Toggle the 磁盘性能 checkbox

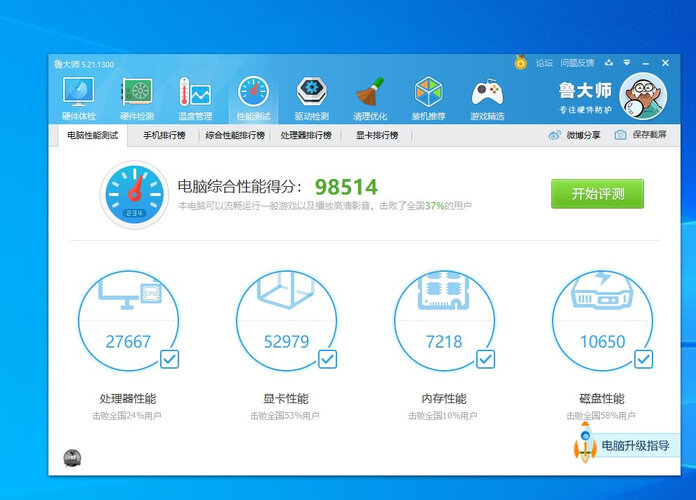point(644,359)
